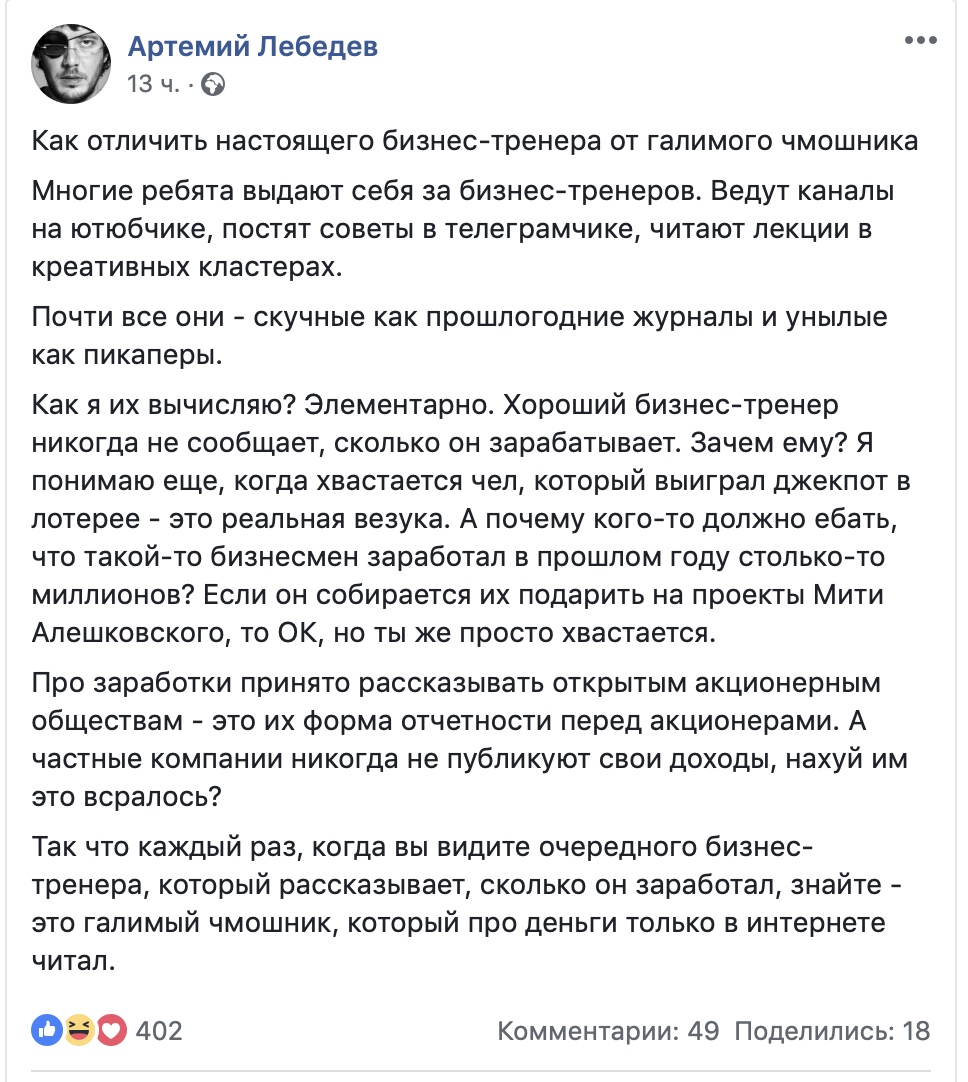Open Комментарии: 49 comments link

tap(608, 1030)
